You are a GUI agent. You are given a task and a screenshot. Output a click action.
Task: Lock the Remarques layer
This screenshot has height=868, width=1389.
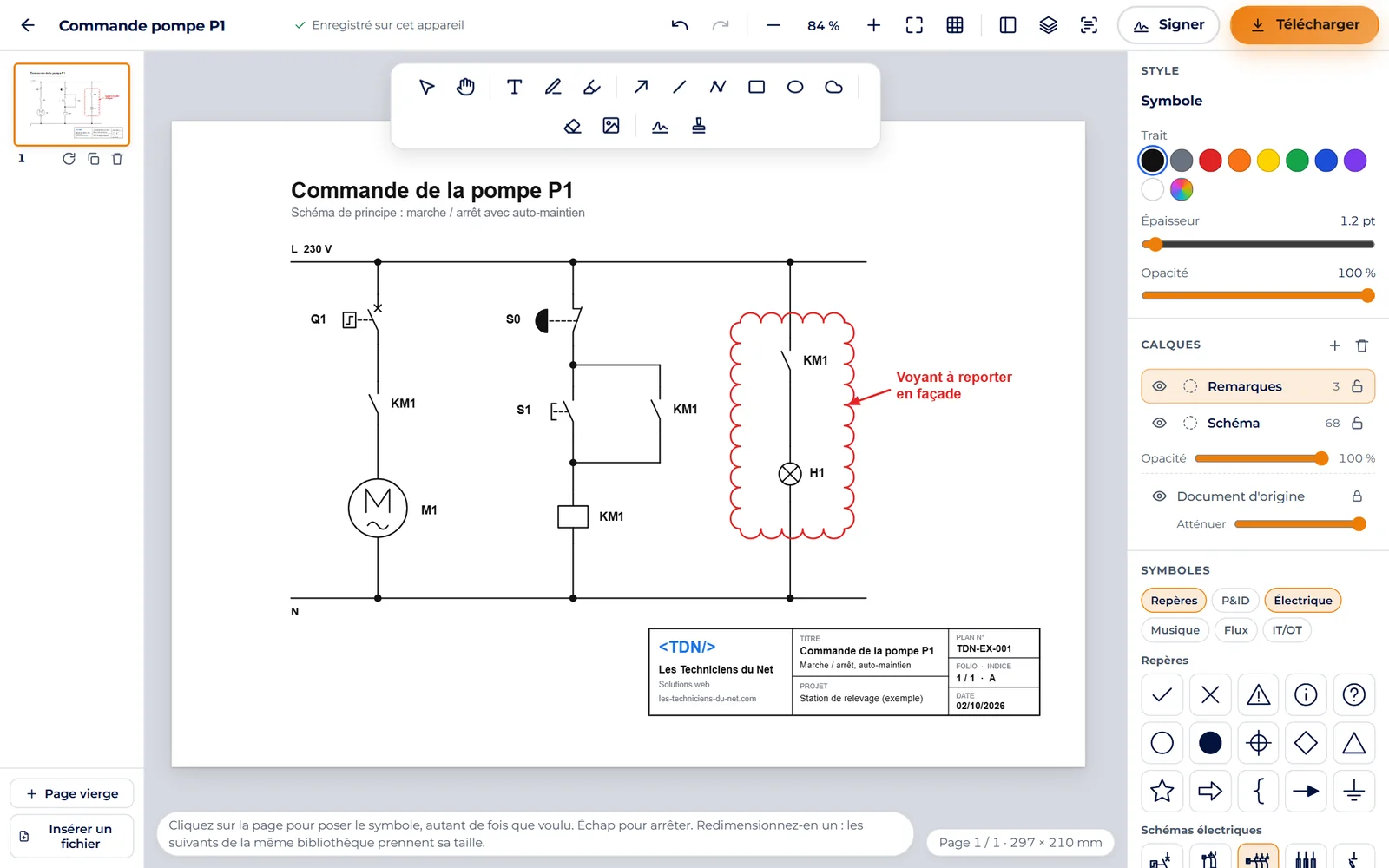point(1357,386)
